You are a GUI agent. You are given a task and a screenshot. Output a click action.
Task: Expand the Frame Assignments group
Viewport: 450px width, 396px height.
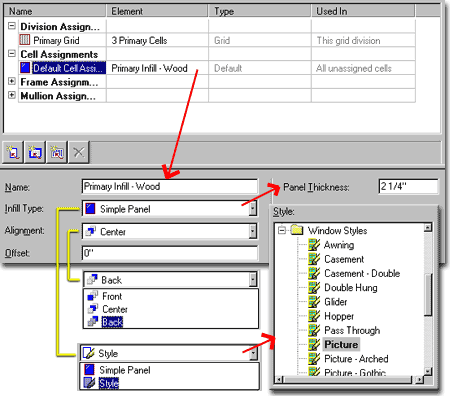point(12,81)
